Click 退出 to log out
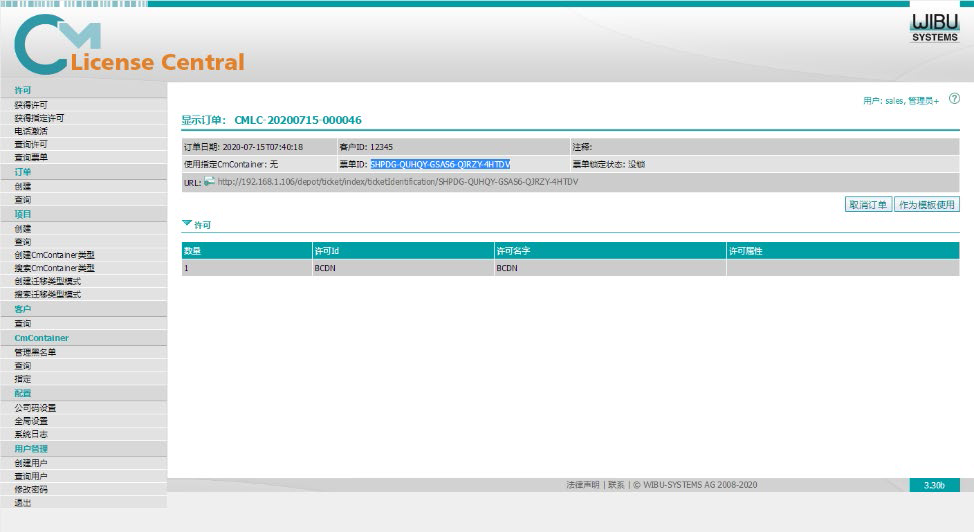Viewport: 974px width, 532px height. 23,502
